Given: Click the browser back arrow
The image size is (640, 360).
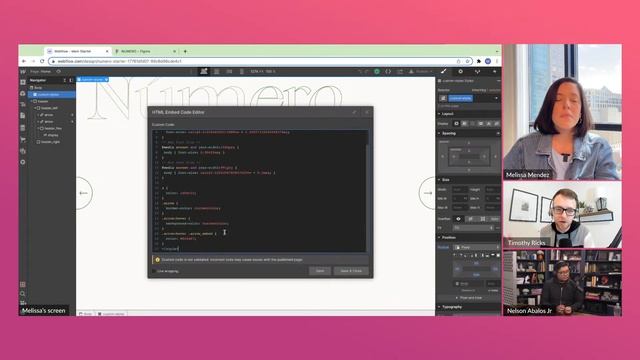Looking at the screenshot, I should (x=24, y=61).
